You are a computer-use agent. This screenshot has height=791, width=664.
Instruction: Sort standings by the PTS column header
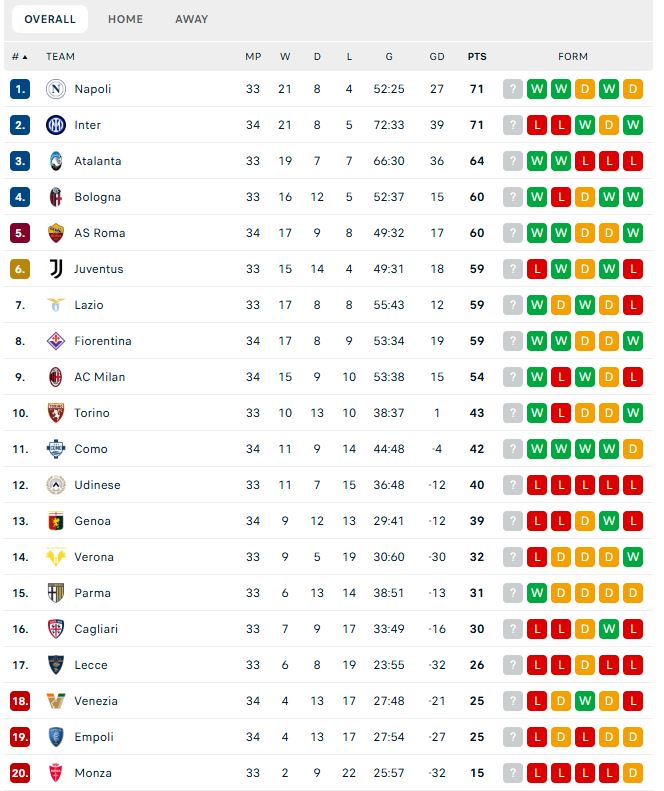(x=477, y=56)
